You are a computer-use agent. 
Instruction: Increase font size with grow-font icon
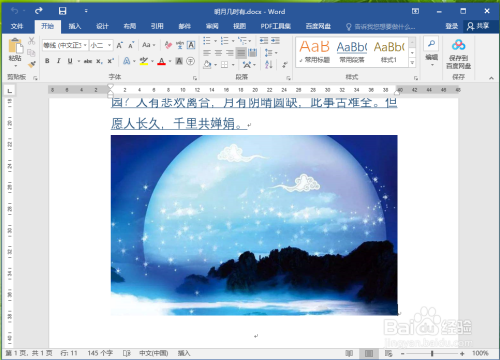(120, 45)
